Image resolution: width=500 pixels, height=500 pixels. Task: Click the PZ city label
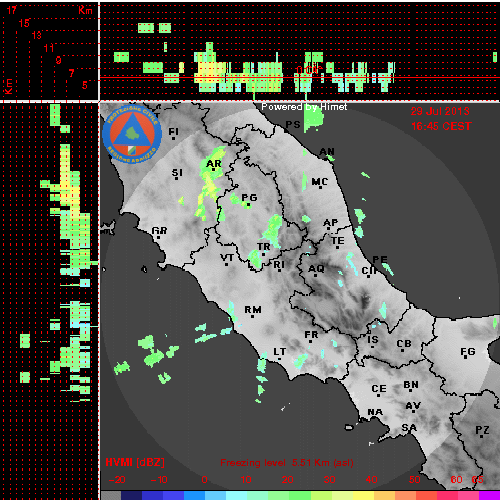pos(482,430)
